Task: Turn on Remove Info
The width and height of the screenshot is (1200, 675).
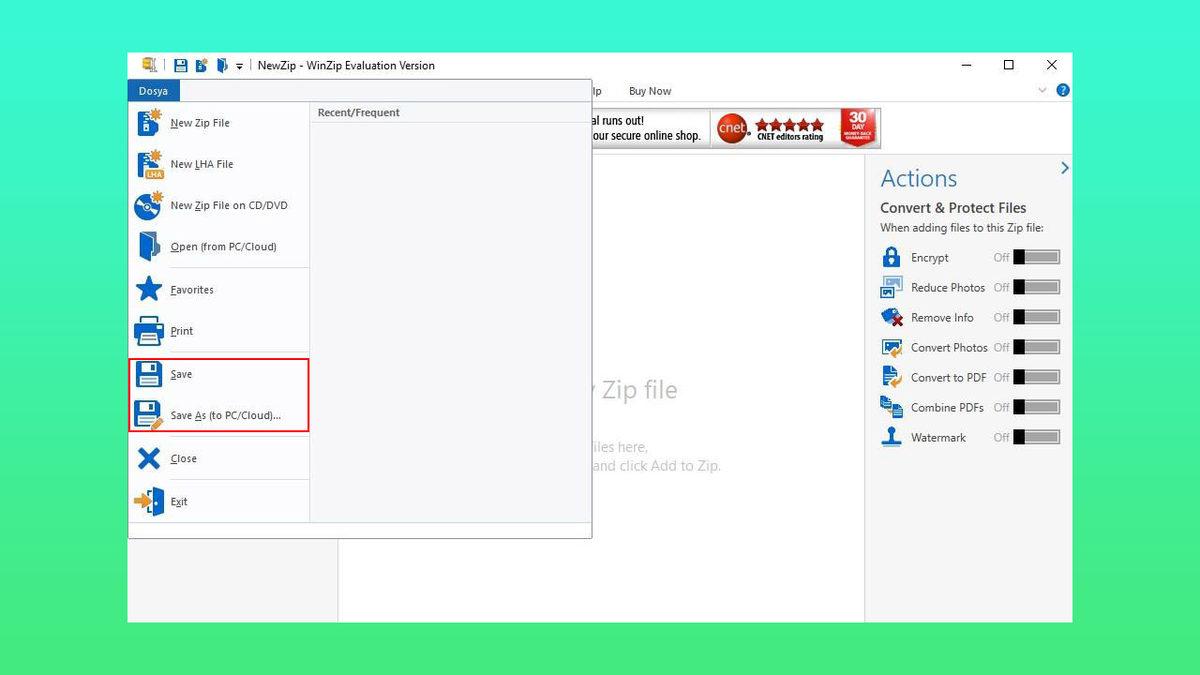Action: [1037, 317]
